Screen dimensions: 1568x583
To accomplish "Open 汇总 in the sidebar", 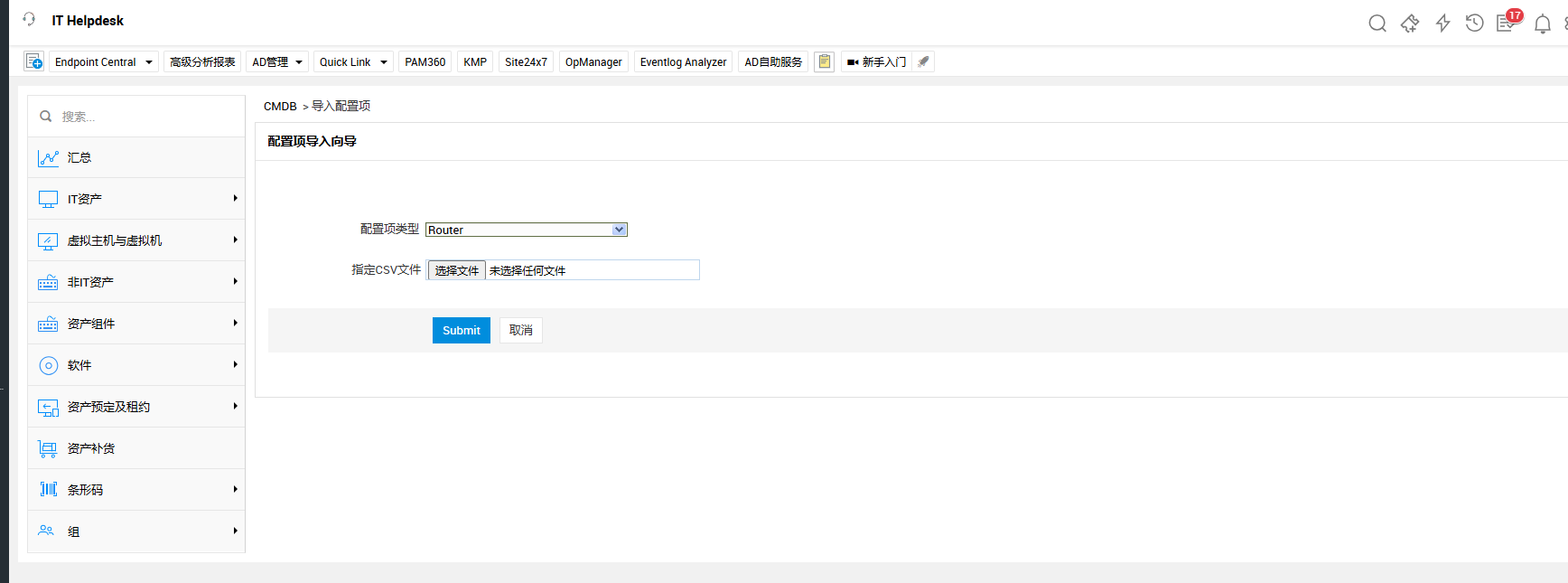I will 79,157.
